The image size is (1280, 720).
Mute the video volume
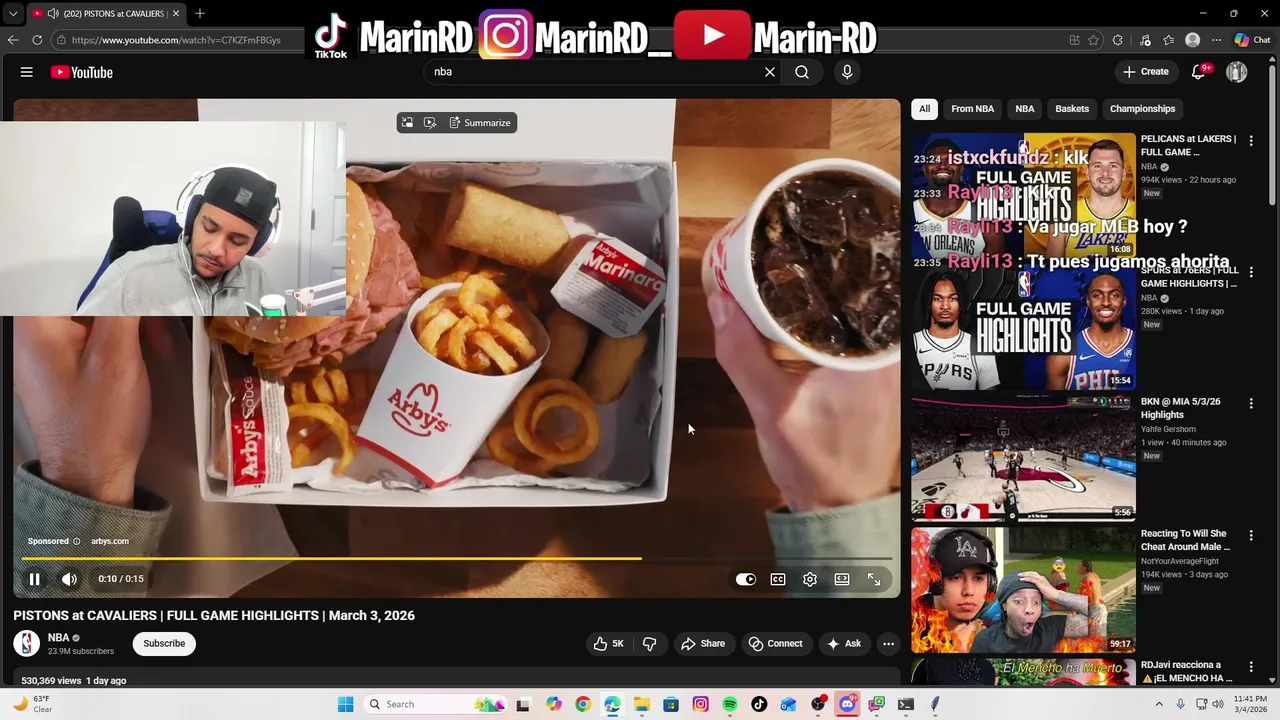click(69, 579)
